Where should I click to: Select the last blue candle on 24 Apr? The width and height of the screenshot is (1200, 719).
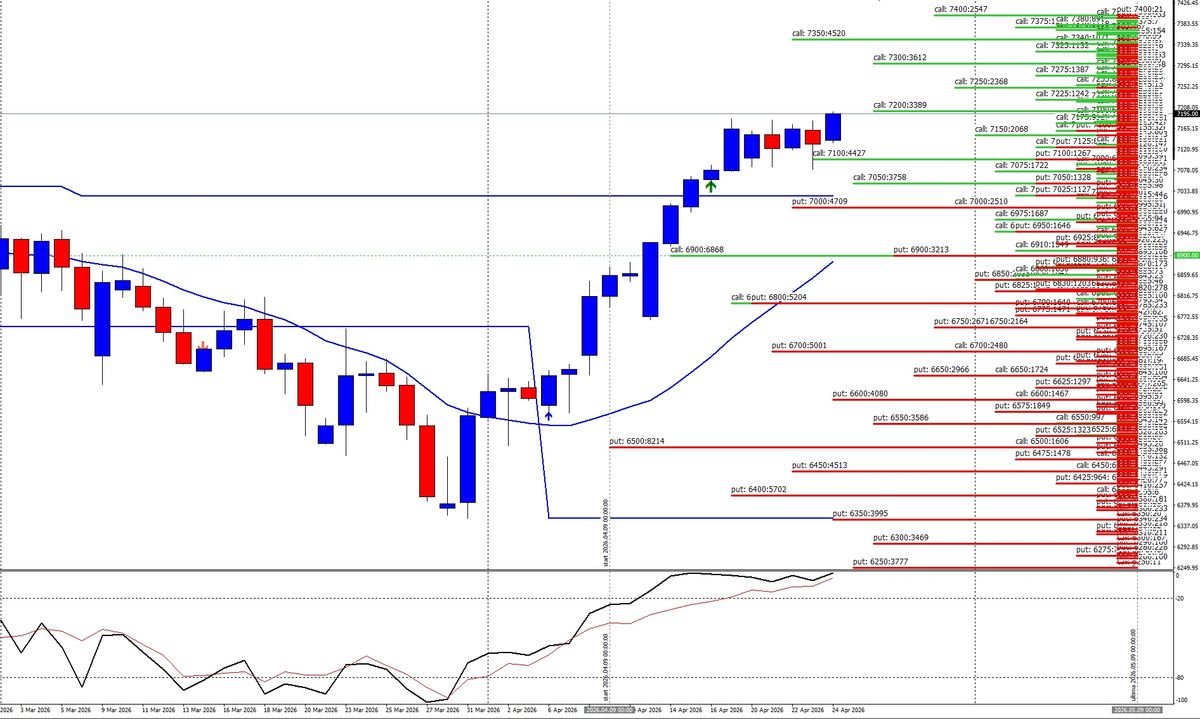pos(833,126)
